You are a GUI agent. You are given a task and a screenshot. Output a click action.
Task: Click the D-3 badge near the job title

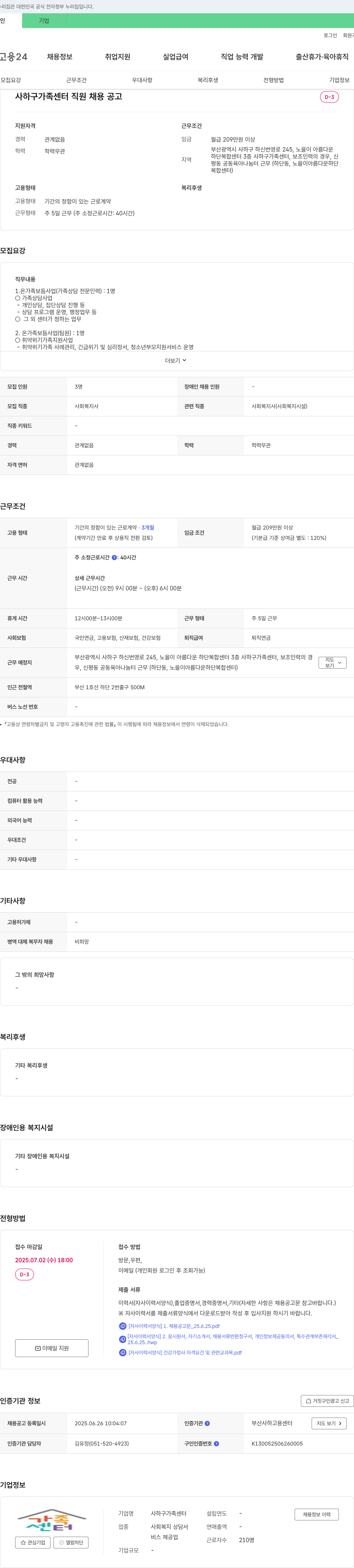tap(329, 97)
